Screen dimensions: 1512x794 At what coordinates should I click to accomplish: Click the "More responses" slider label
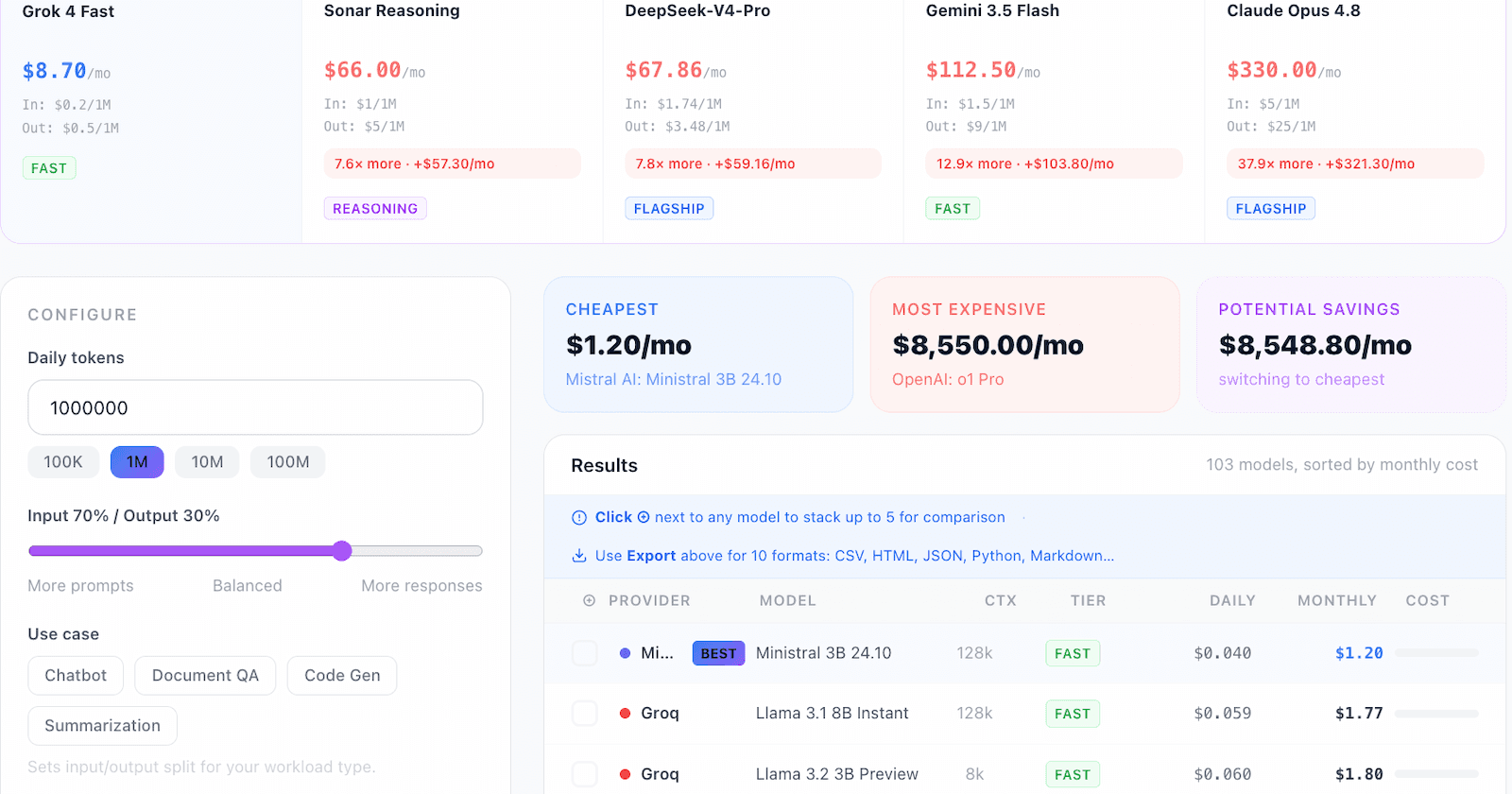[x=421, y=586]
